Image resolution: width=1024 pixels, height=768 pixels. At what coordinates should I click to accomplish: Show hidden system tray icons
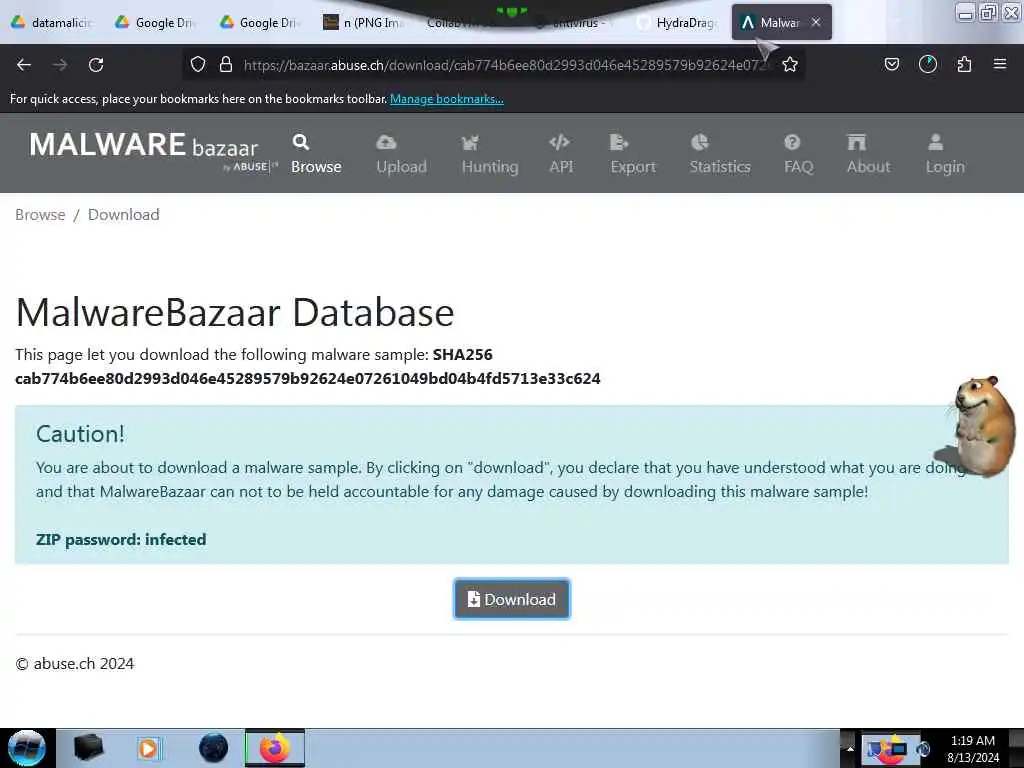tap(850, 748)
